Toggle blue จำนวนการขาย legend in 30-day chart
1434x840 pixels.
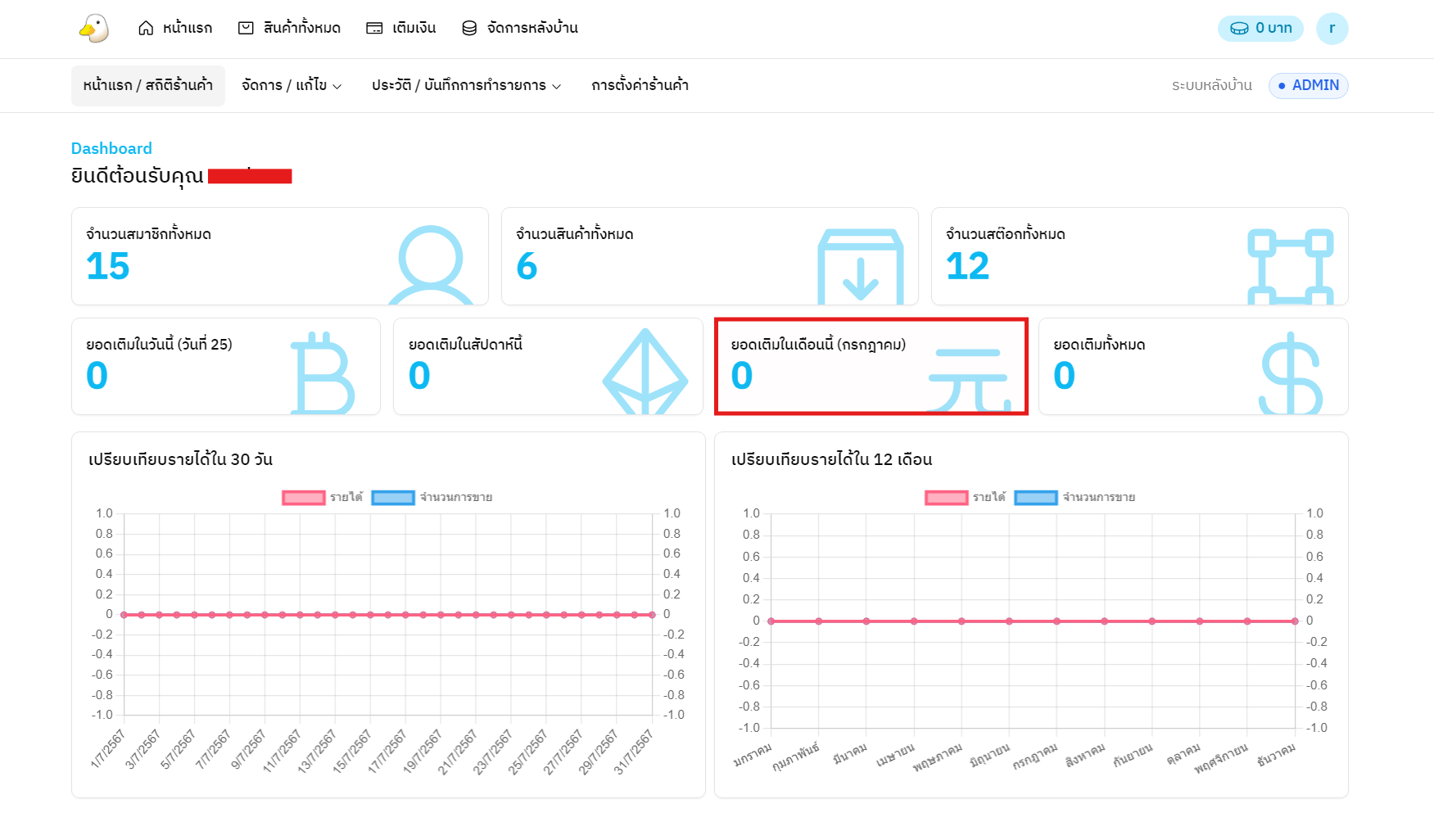coord(432,497)
